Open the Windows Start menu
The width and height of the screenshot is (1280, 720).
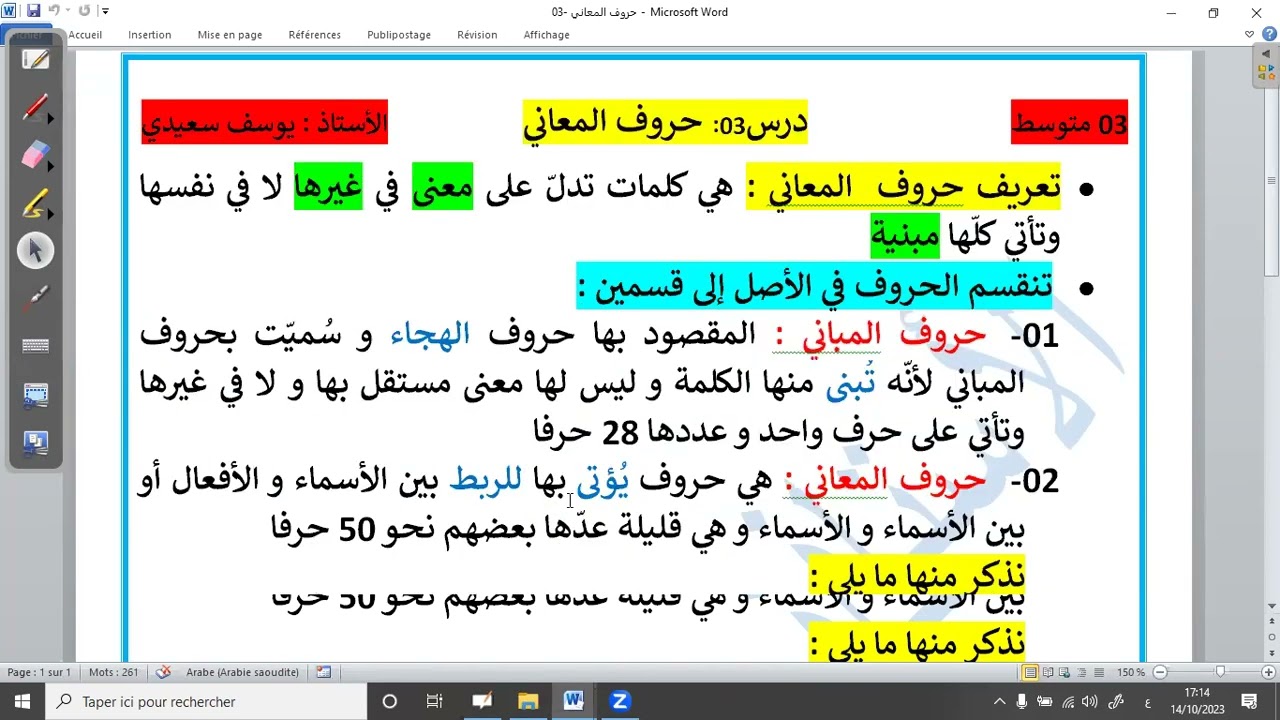coord(22,702)
